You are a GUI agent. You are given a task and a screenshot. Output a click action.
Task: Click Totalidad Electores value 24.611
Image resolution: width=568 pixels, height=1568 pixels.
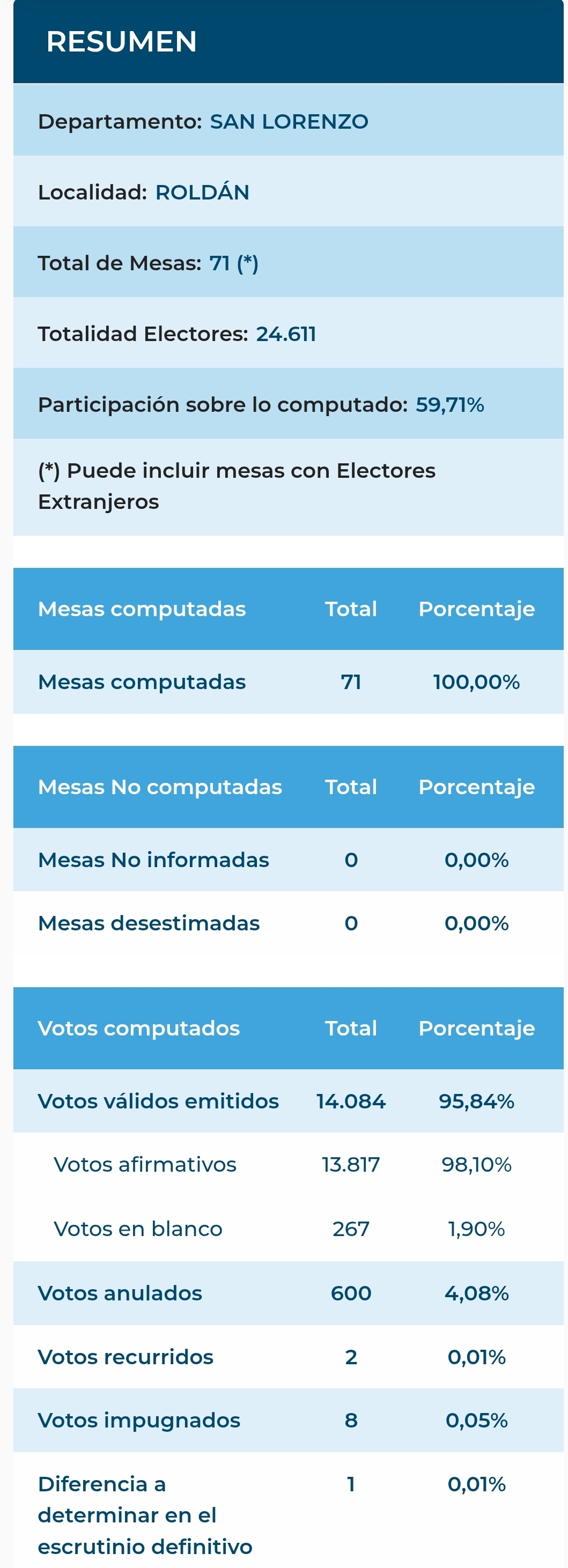(x=285, y=334)
